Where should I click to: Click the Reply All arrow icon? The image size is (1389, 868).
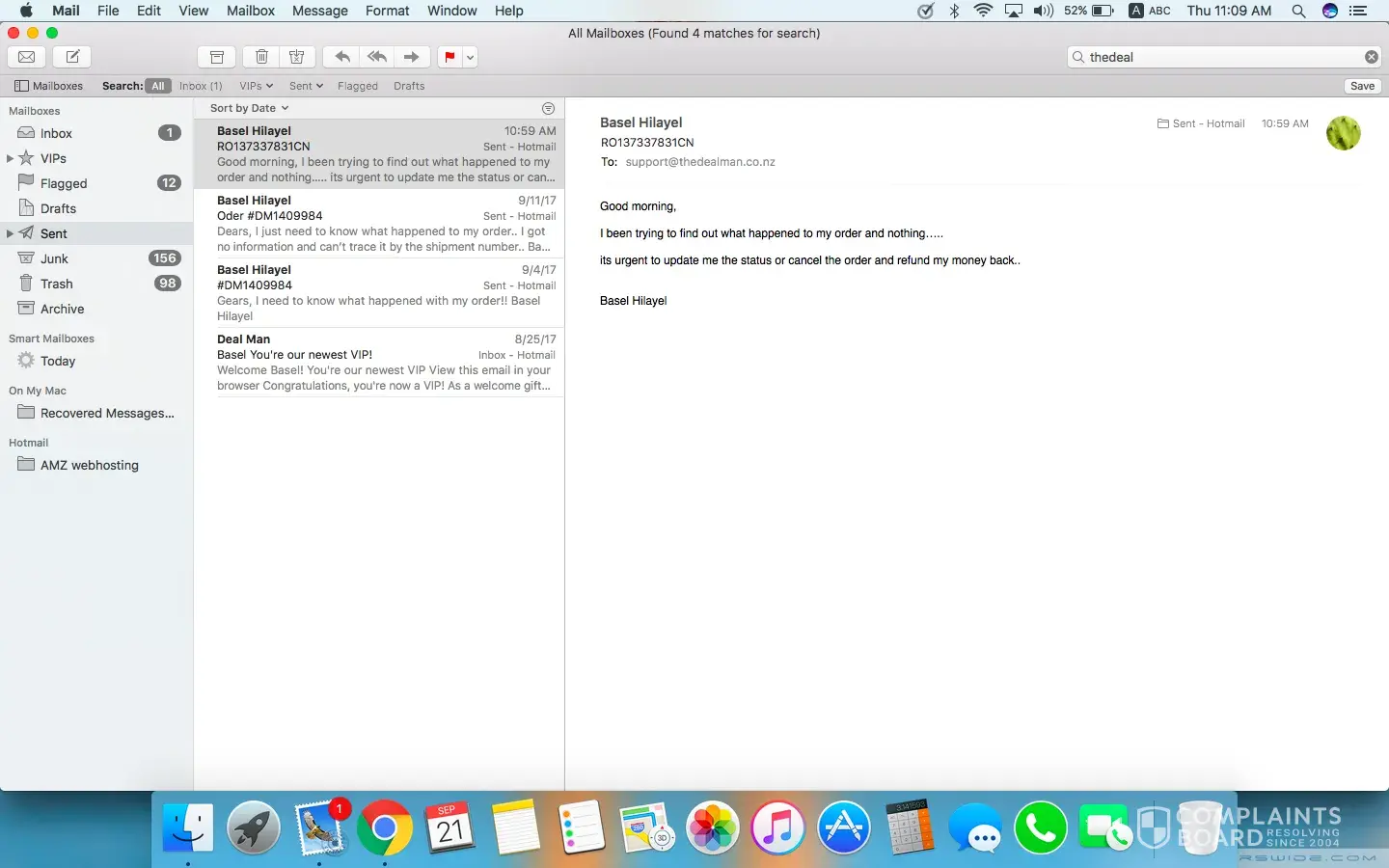(377, 57)
